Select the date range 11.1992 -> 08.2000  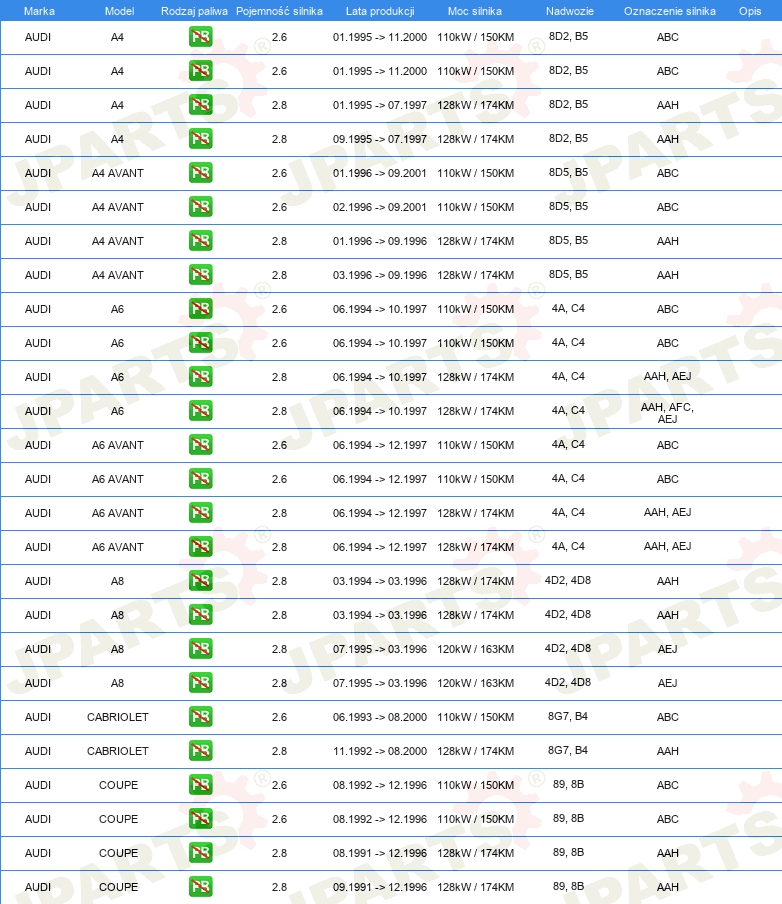[380, 751]
